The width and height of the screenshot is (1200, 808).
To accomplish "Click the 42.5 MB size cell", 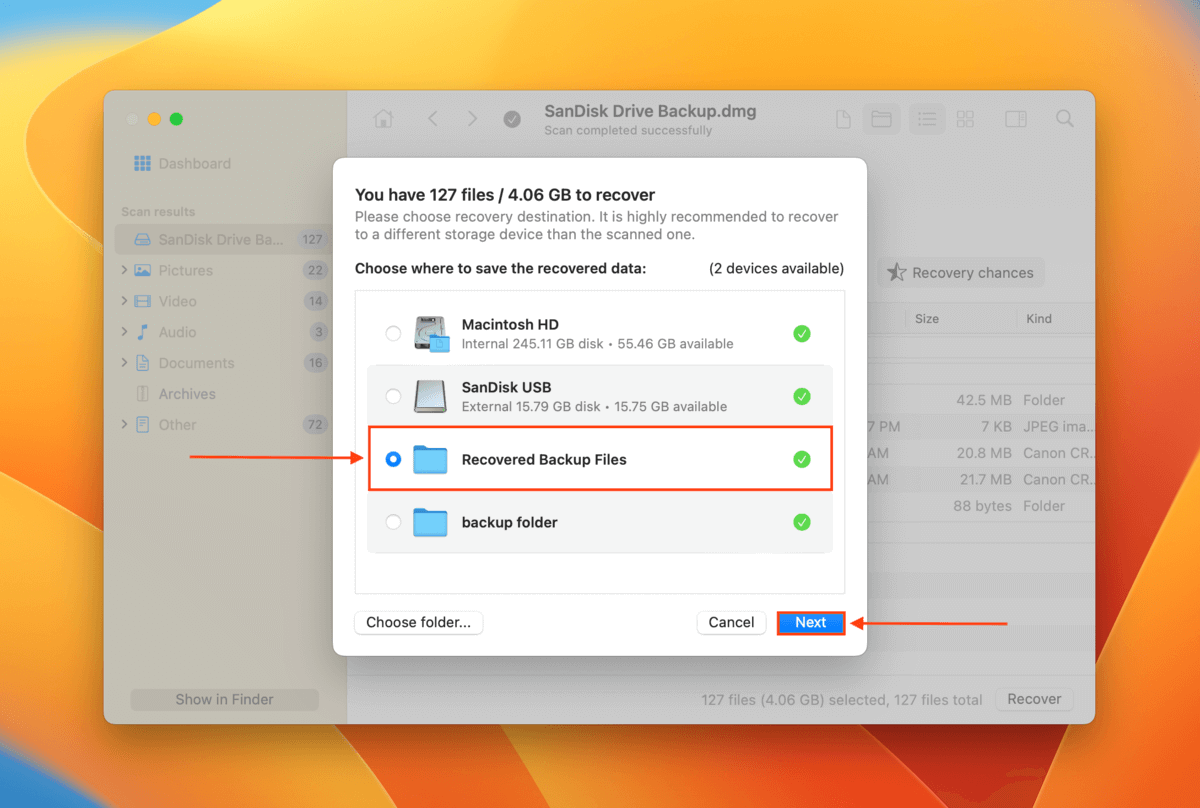I will [983, 400].
